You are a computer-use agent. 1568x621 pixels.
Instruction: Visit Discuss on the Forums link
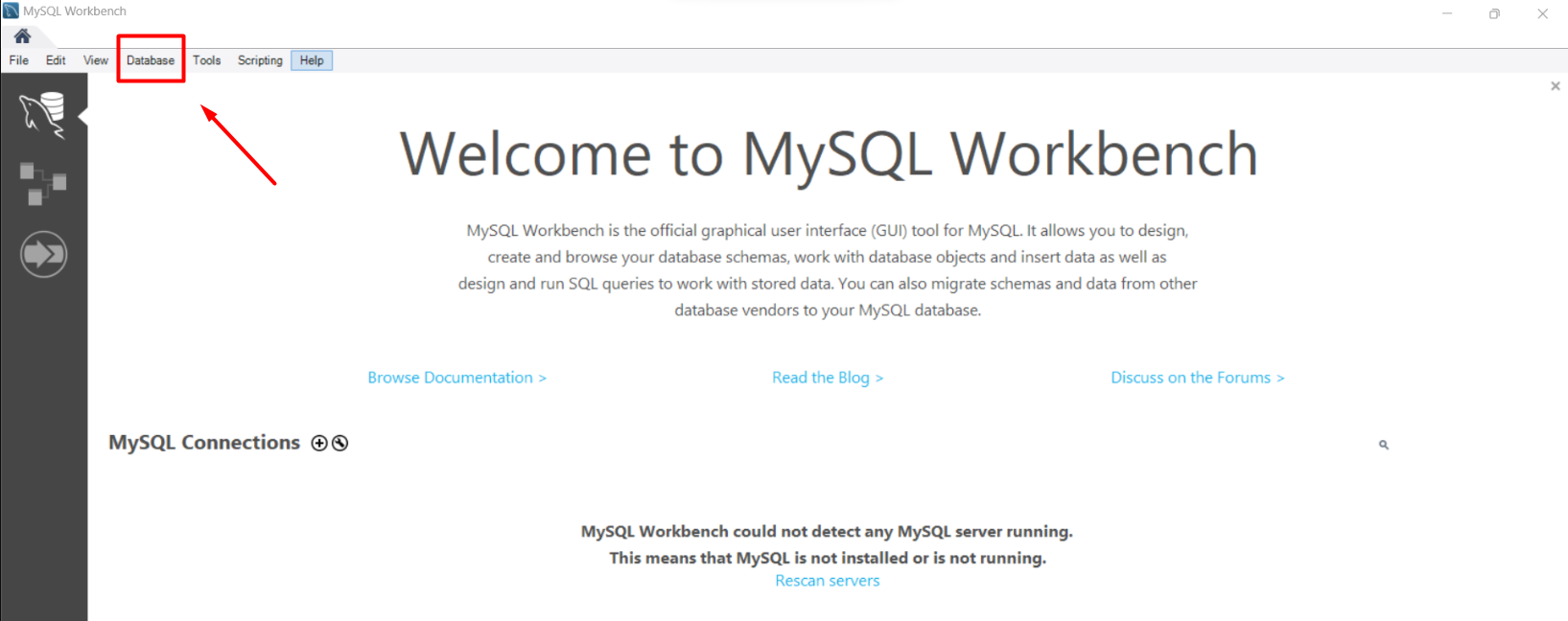1198,378
